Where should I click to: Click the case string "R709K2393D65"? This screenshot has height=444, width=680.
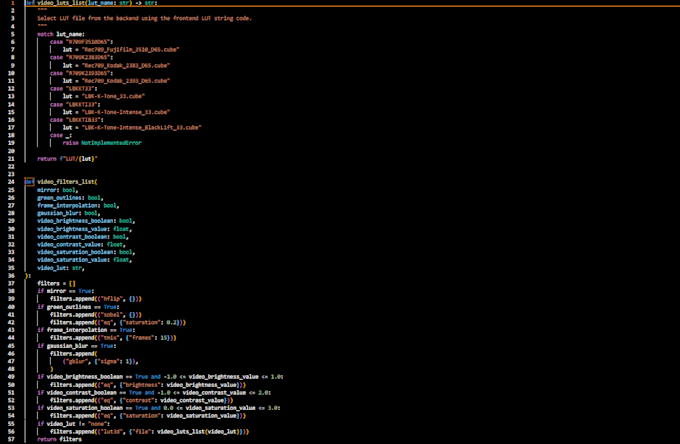pyautogui.click(x=88, y=73)
